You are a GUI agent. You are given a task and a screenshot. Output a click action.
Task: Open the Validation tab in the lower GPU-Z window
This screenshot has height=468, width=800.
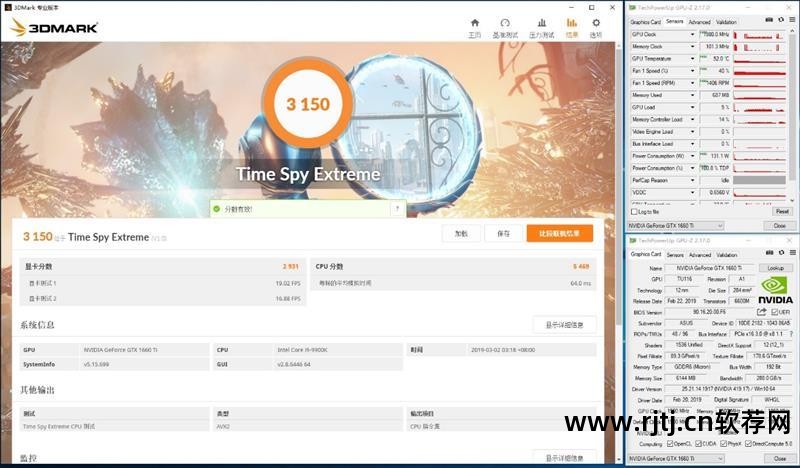(x=727, y=255)
